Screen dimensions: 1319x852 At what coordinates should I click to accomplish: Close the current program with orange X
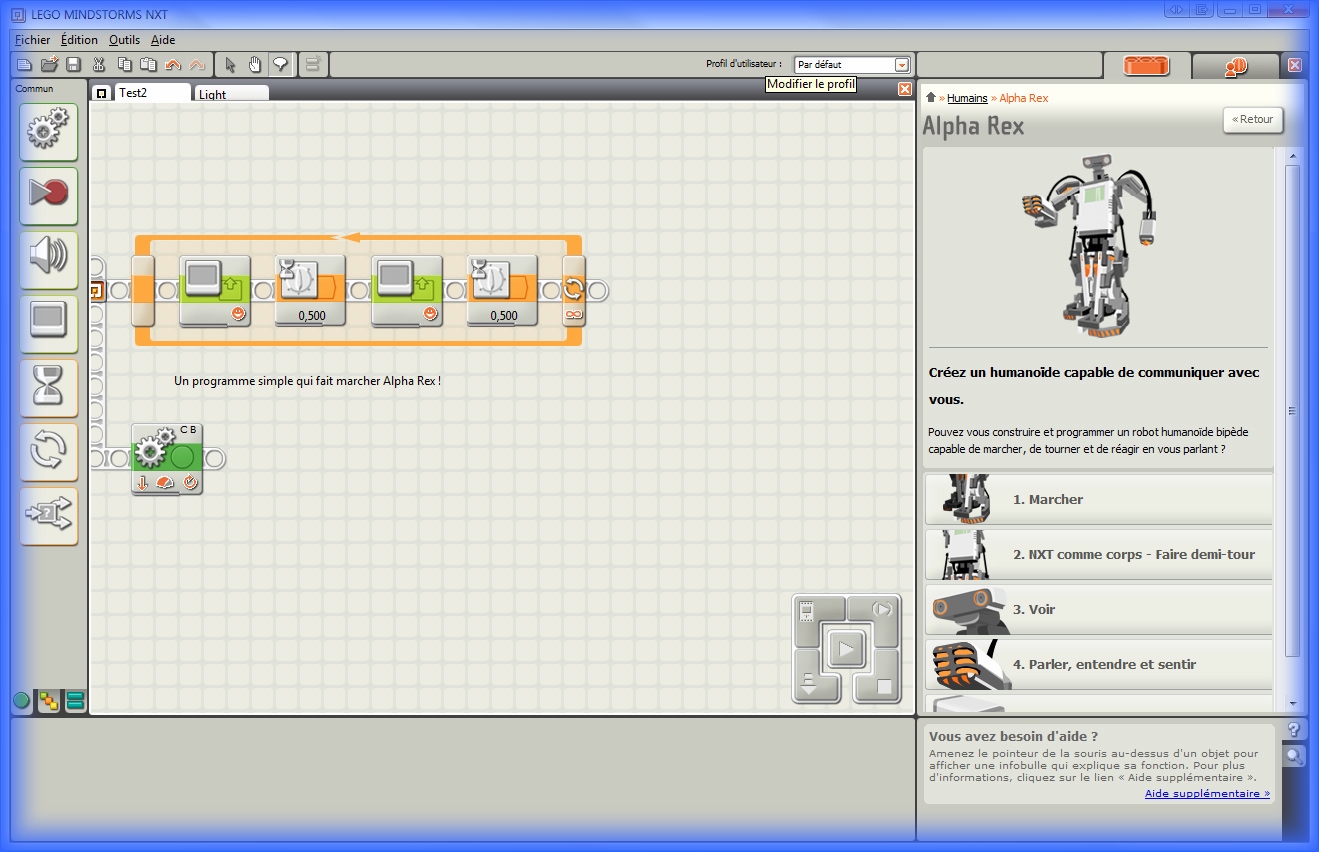(905, 89)
